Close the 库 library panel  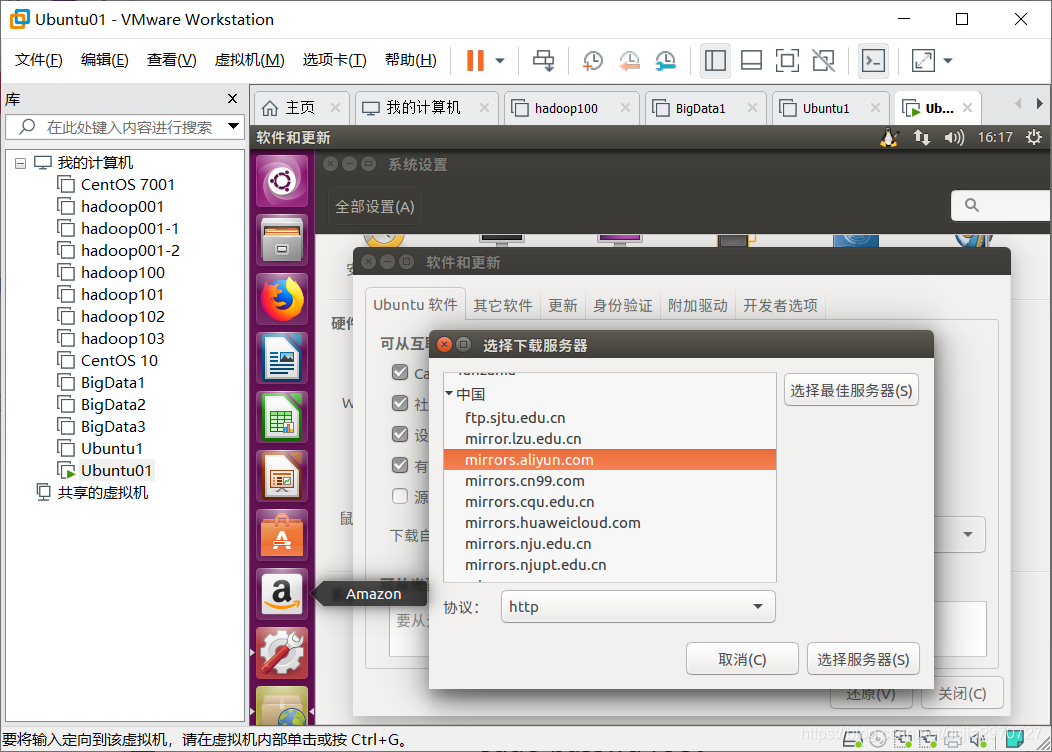(232, 99)
